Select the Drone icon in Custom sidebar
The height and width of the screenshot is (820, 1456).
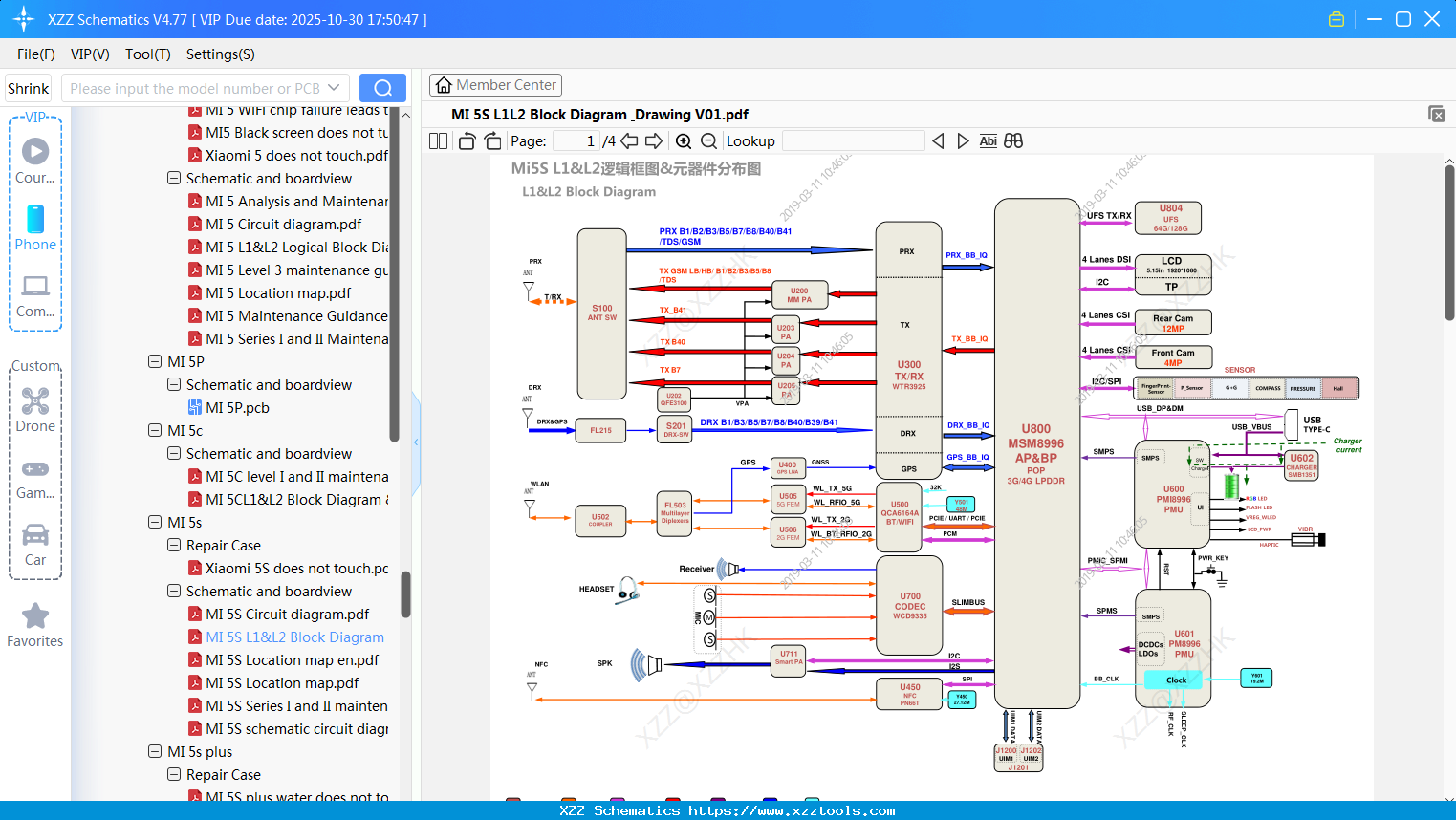click(35, 403)
